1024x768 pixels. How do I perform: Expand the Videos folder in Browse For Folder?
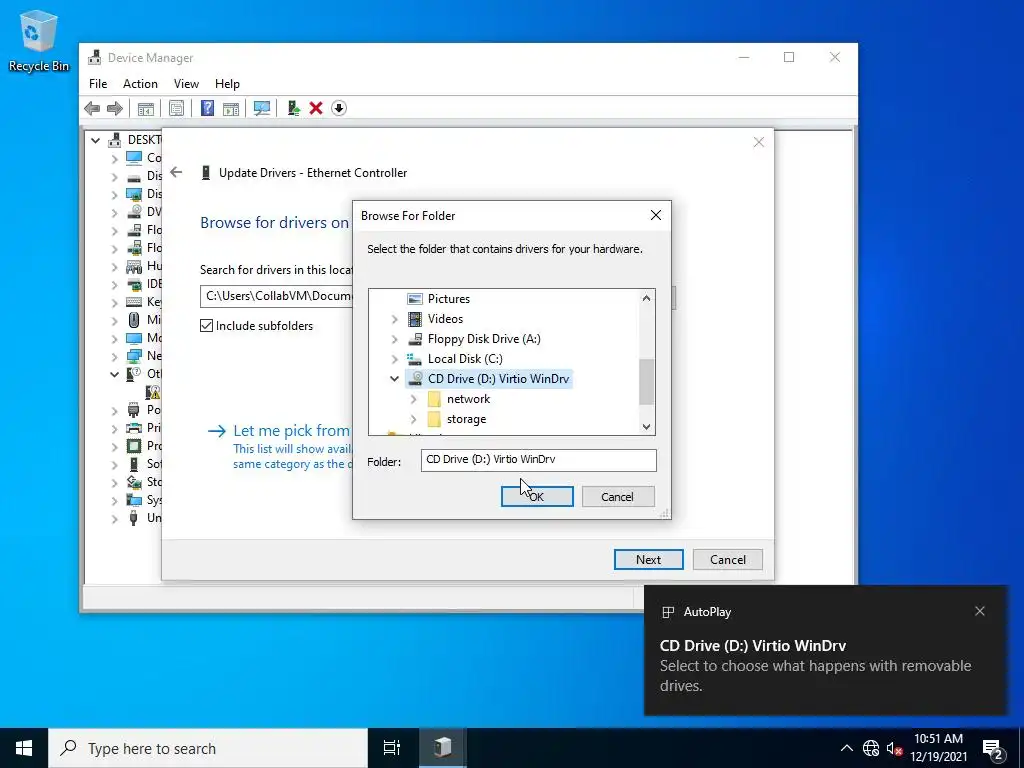coord(394,319)
